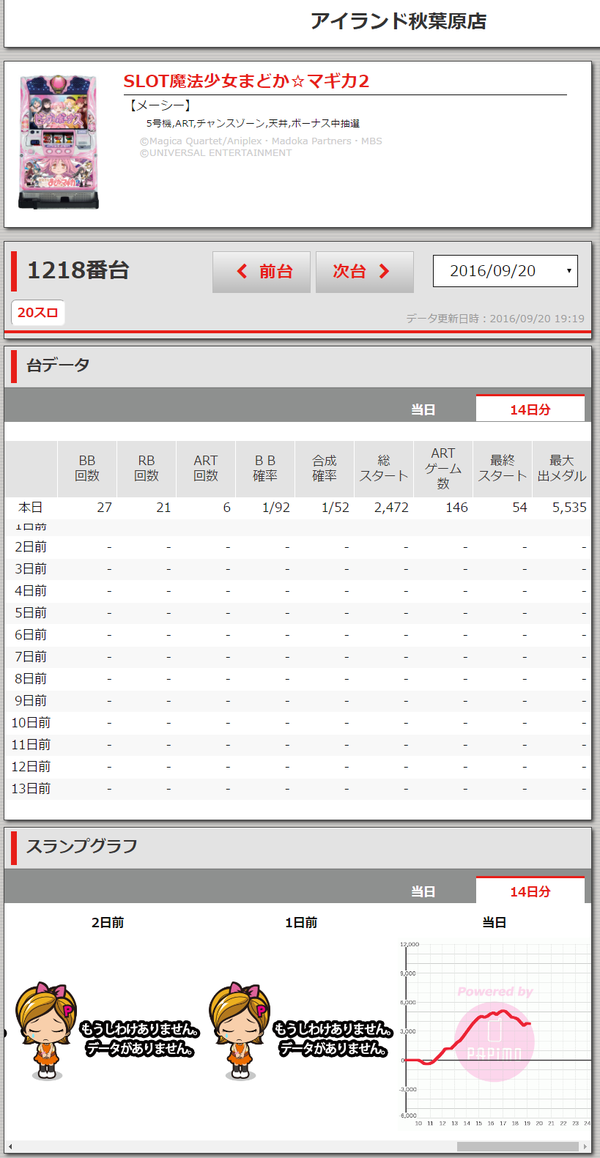This screenshot has width=600, height=1158.
Task: Click the 1218番台 machine number heading
Action: (78, 271)
